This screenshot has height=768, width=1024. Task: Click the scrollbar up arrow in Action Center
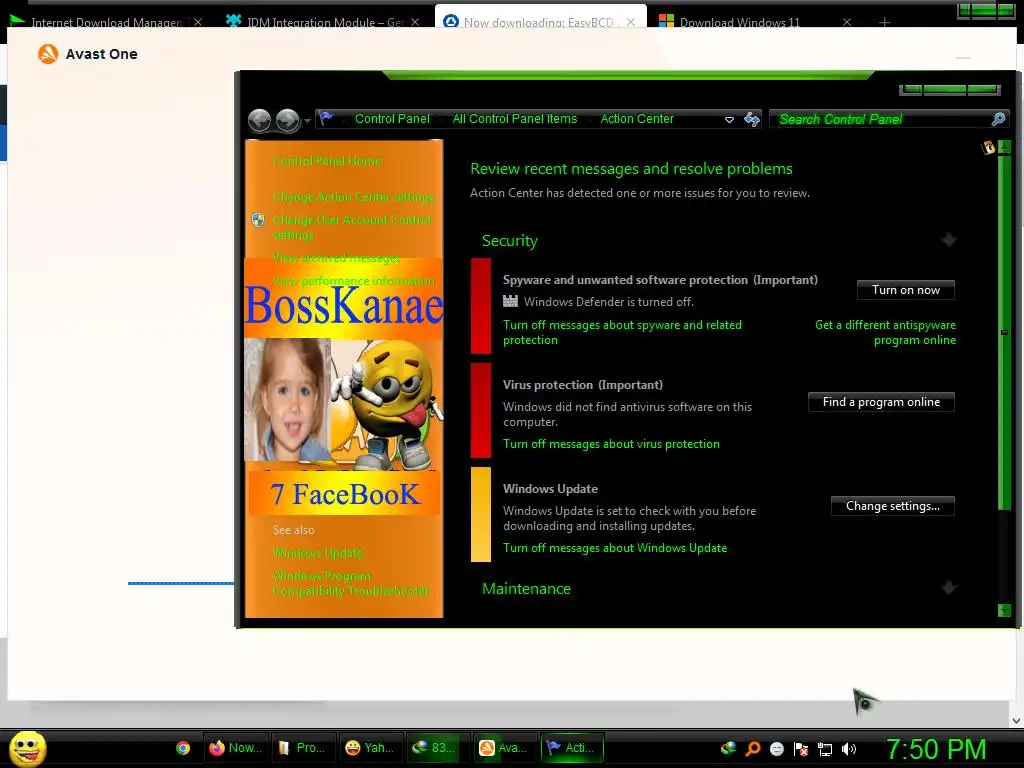pyautogui.click(x=1004, y=147)
